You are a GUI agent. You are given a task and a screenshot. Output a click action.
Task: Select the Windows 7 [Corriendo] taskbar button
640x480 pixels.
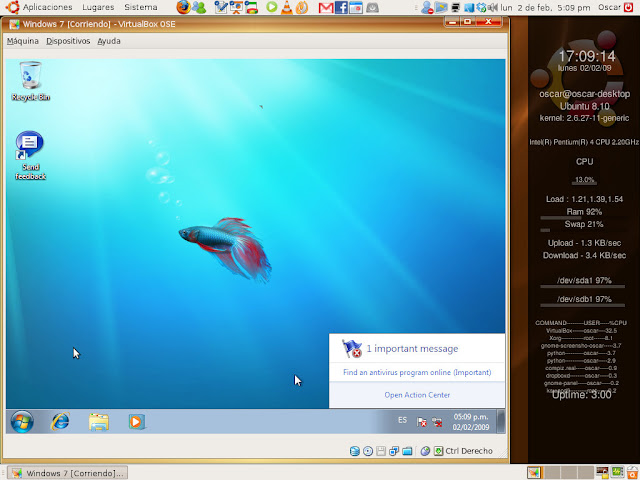(x=68, y=473)
